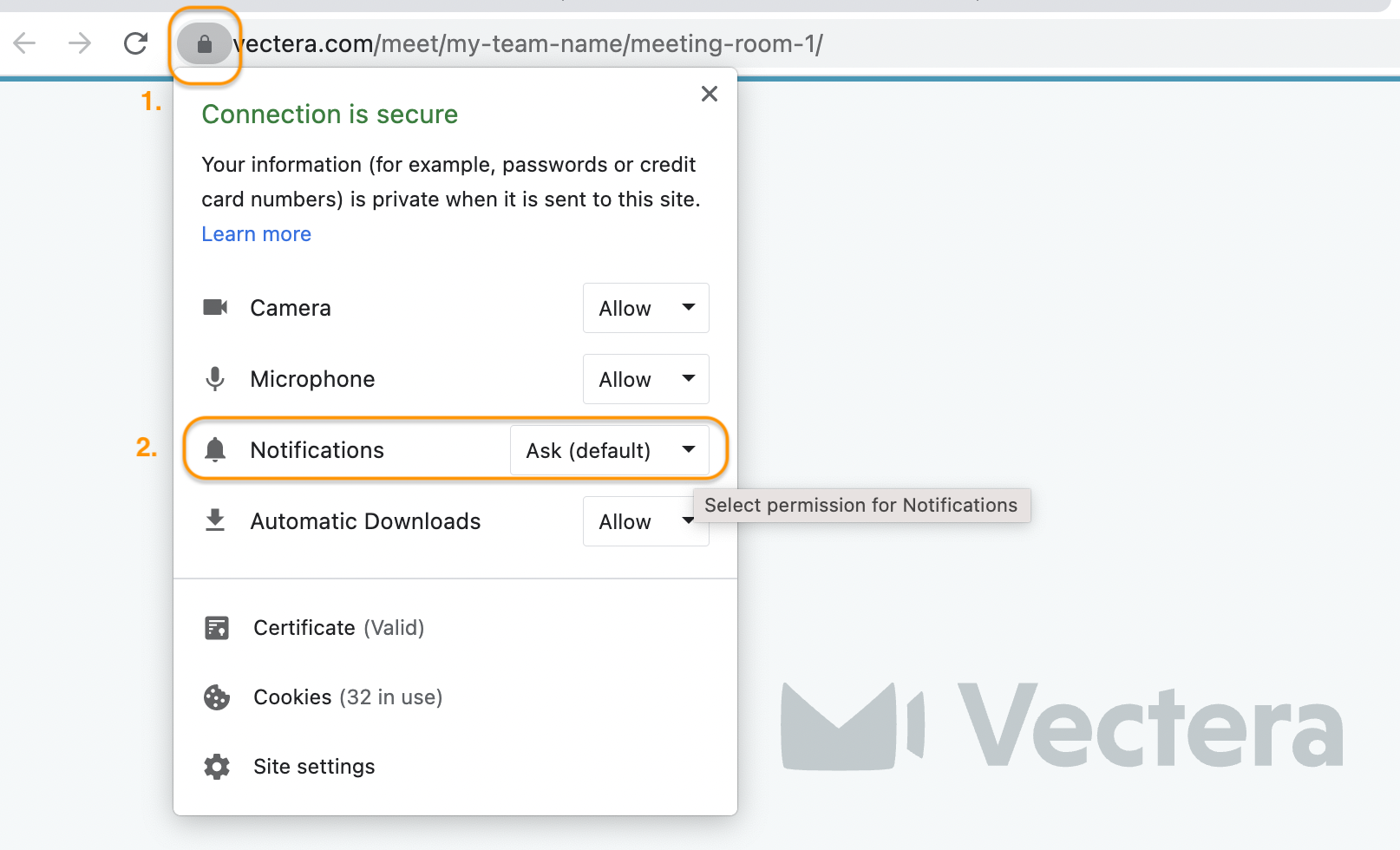Open the Learn more link
The height and width of the screenshot is (850, 1400).
[257, 234]
